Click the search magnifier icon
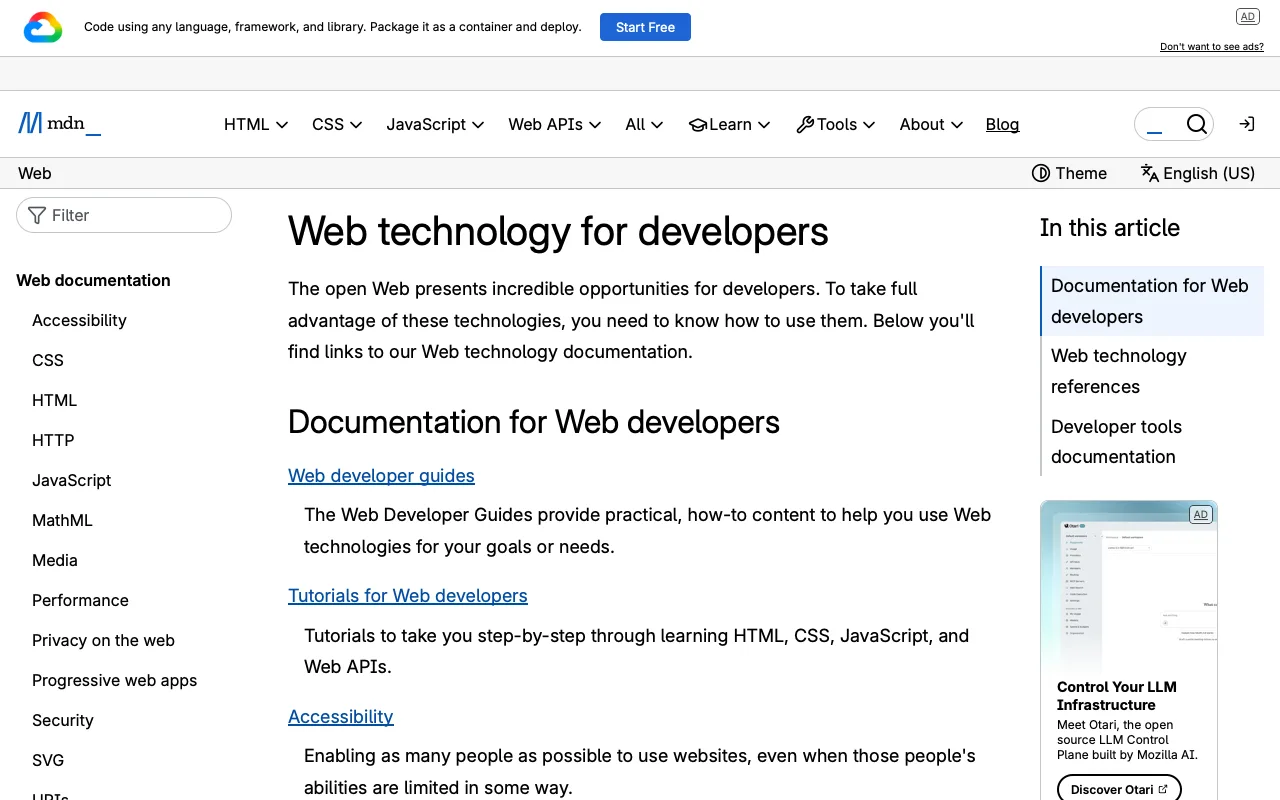 coord(1196,124)
